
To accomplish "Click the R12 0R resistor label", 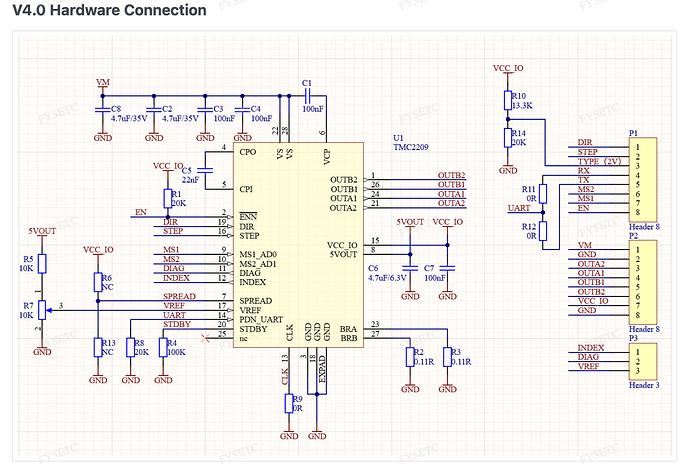I will tap(529, 231).
